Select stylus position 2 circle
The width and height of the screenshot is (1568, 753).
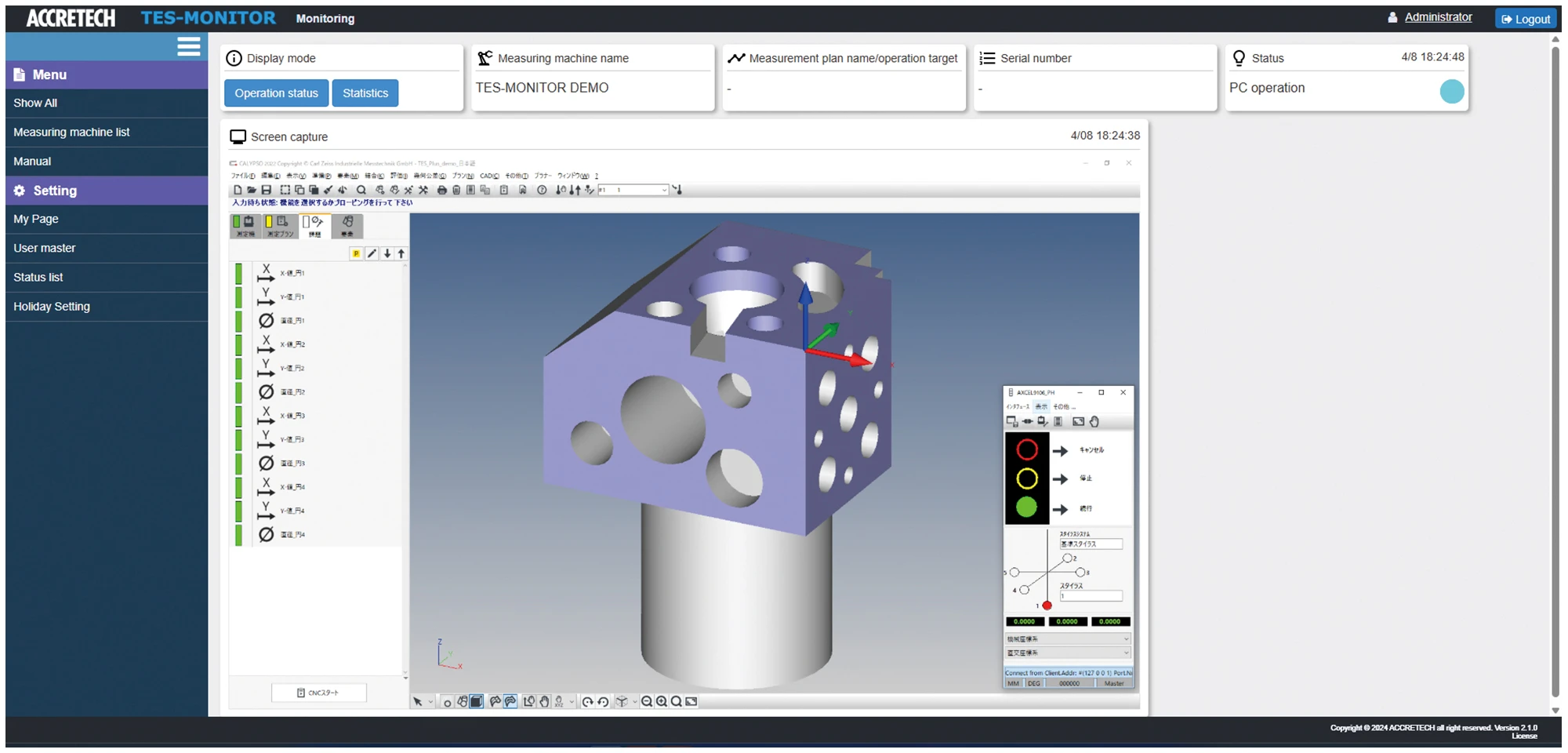tap(1067, 558)
